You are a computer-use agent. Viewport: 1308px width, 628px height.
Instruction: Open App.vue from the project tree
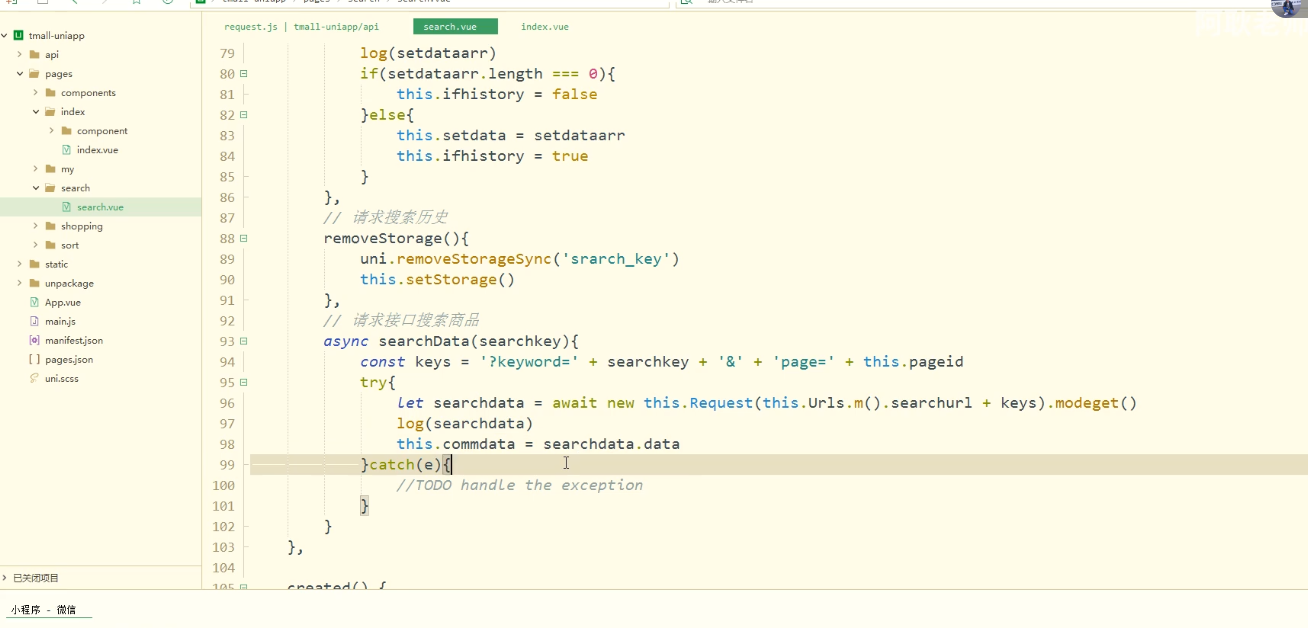[63, 302]
